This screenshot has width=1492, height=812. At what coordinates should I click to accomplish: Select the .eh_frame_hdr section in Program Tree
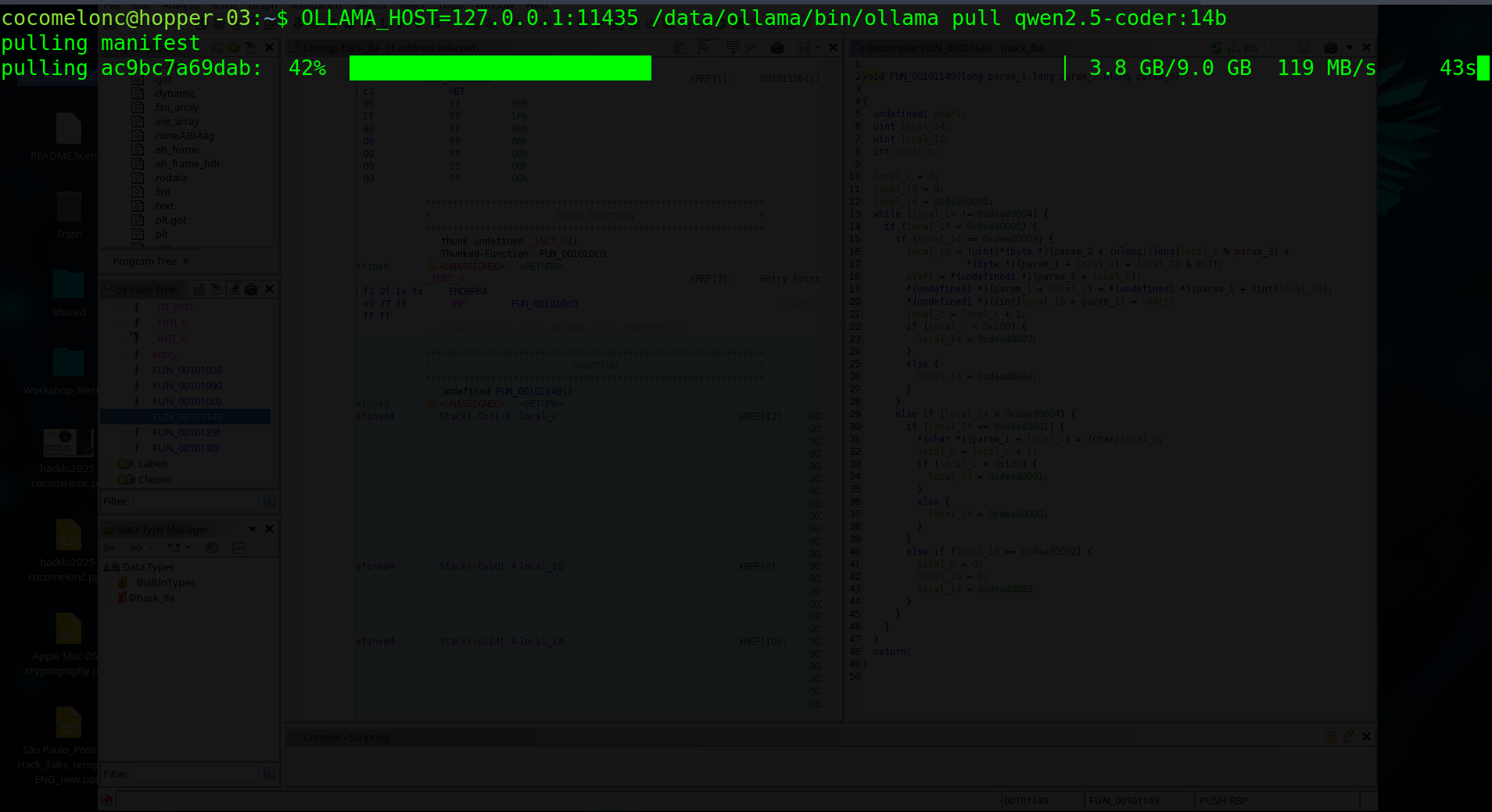(187, 164)
